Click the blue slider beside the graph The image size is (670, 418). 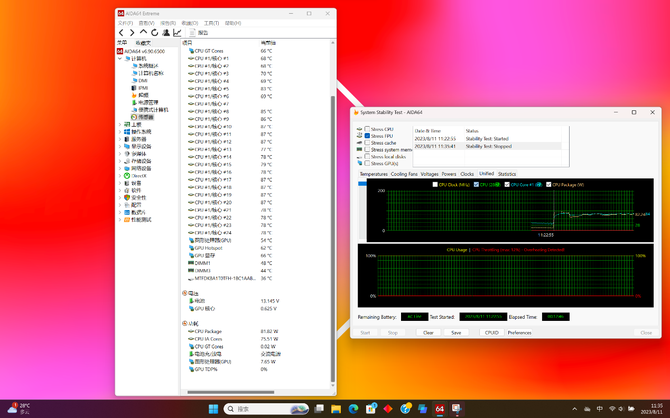tap(362, 184)
